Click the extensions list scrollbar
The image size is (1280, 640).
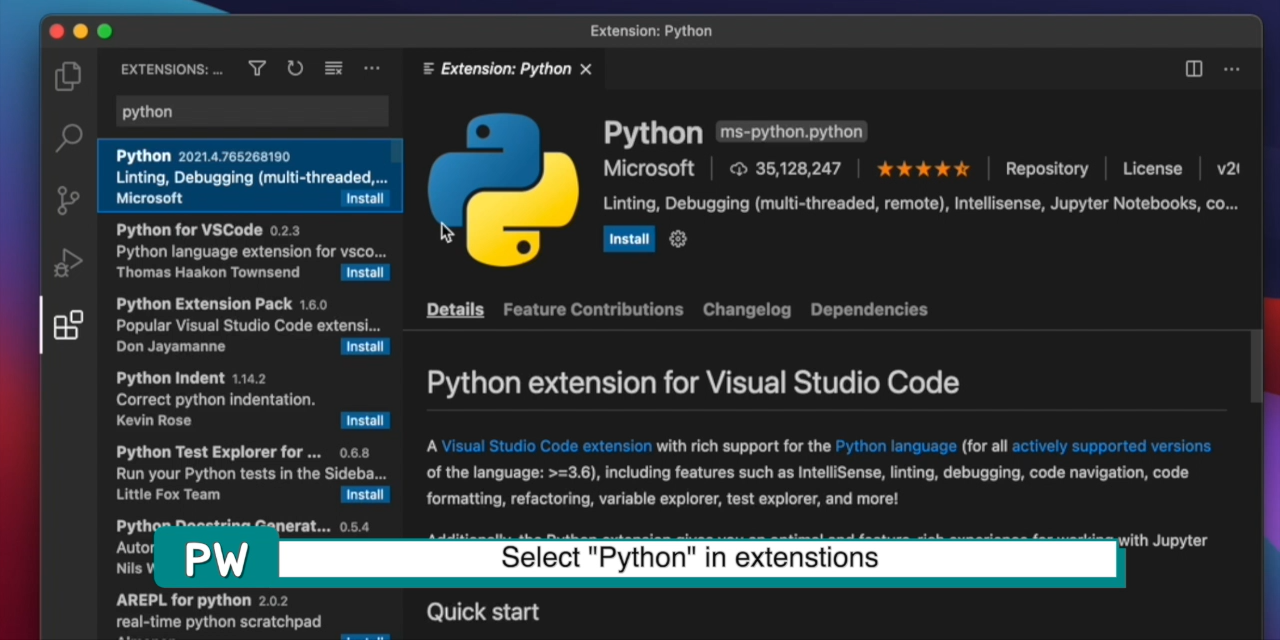(x=396, y=152)
